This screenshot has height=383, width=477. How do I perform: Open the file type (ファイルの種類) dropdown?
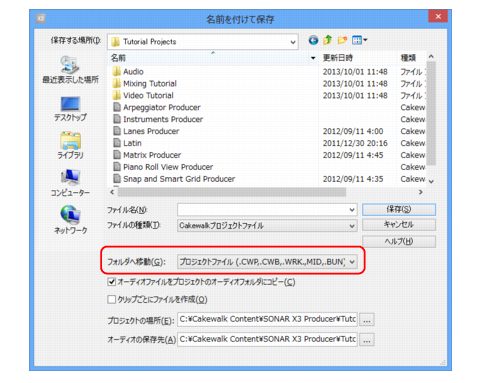tap(267, 226)
